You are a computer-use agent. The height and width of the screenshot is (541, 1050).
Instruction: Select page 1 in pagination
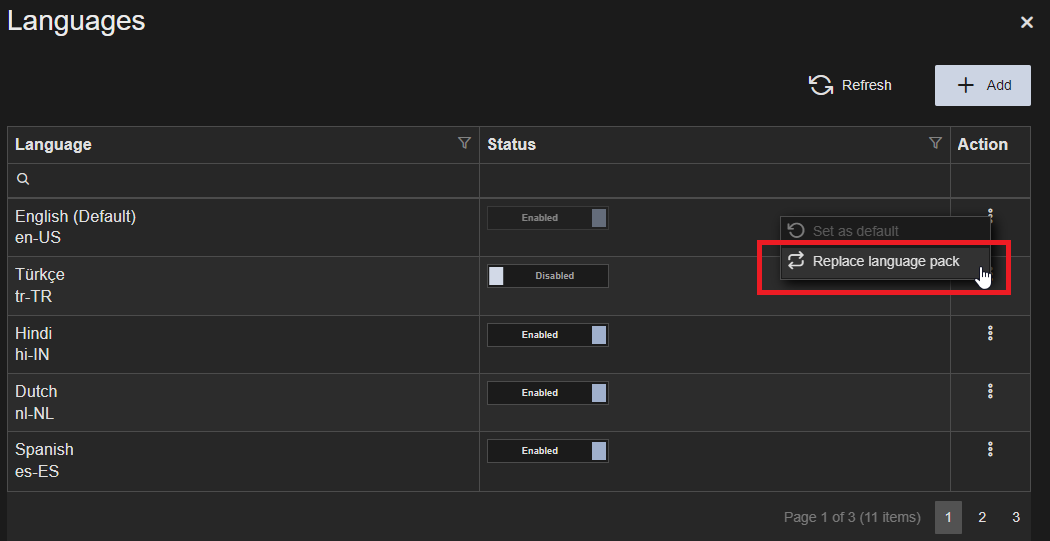click(x=948, y=517)
